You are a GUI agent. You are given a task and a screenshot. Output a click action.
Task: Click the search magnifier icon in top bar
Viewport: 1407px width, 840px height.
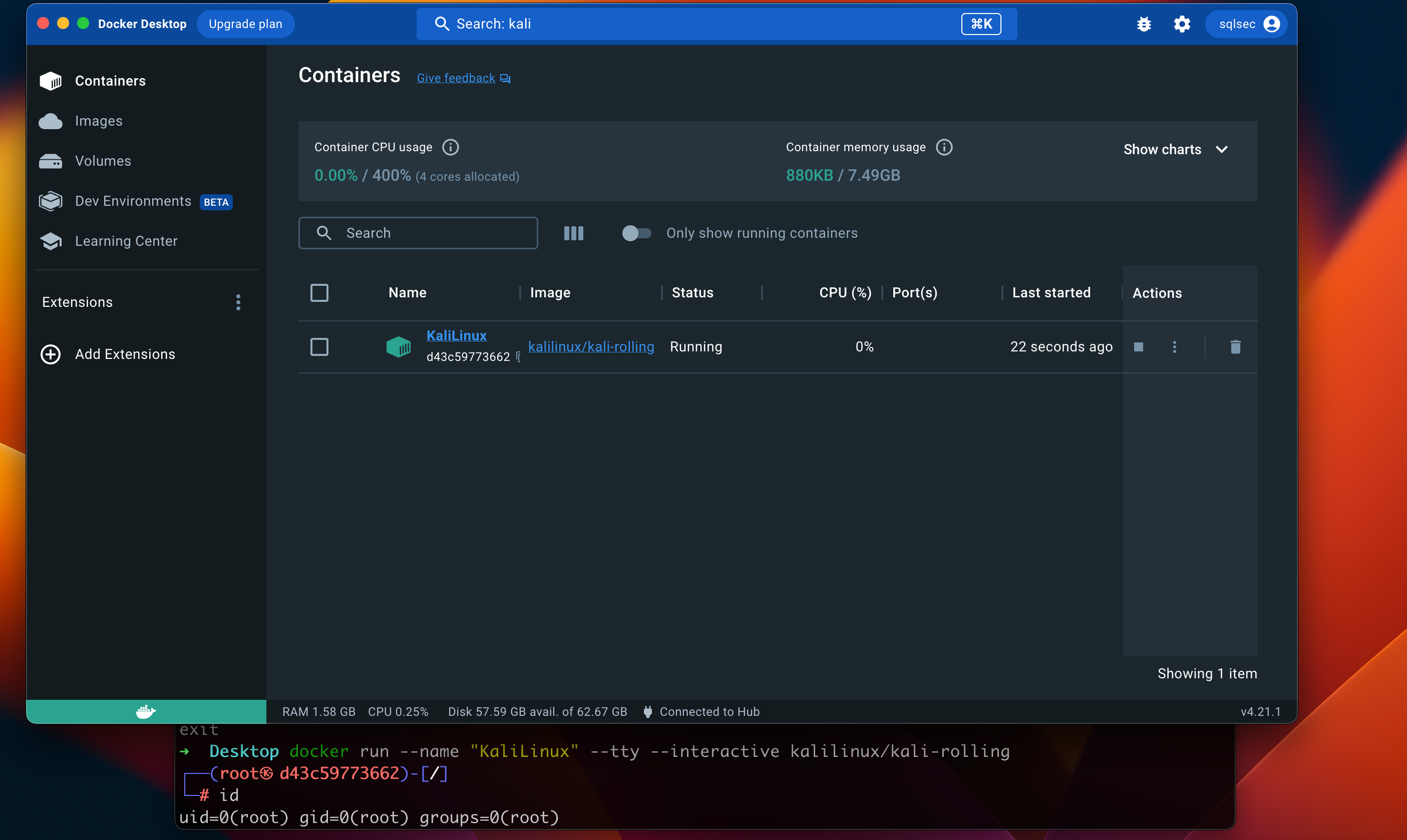442,24
